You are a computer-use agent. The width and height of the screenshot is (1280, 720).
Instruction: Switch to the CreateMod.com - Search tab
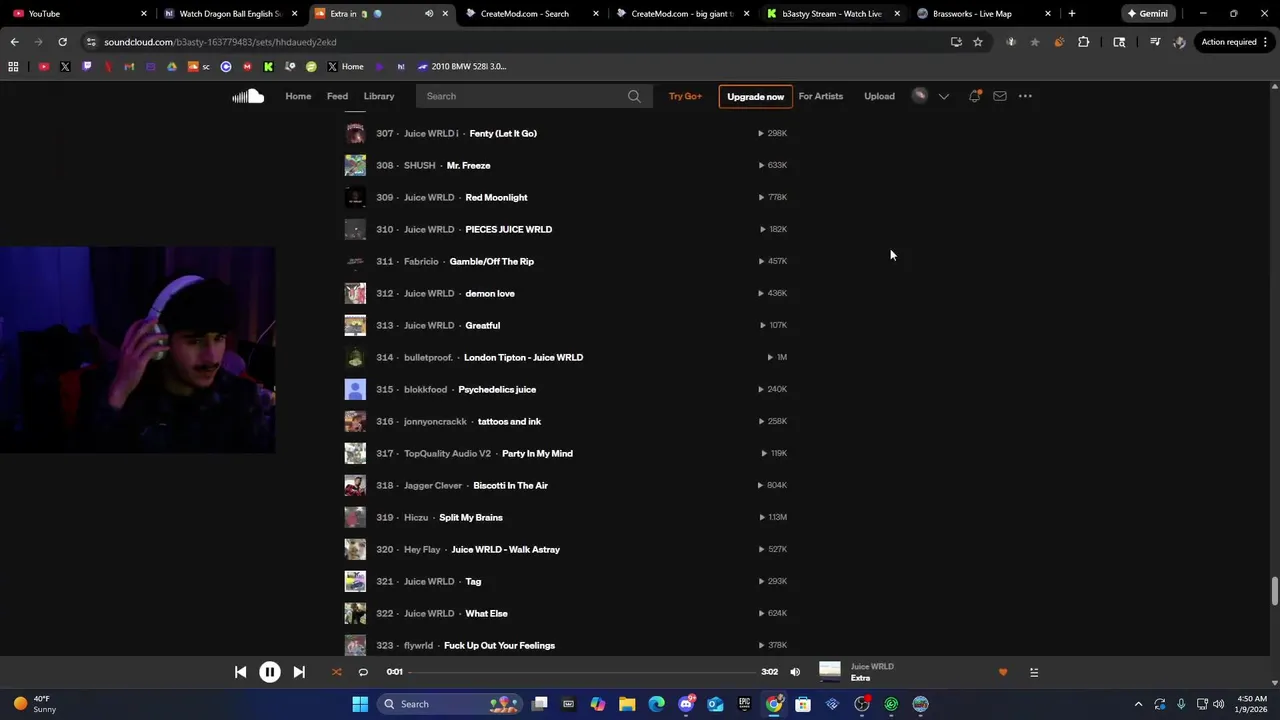click(x=532, y=14)
